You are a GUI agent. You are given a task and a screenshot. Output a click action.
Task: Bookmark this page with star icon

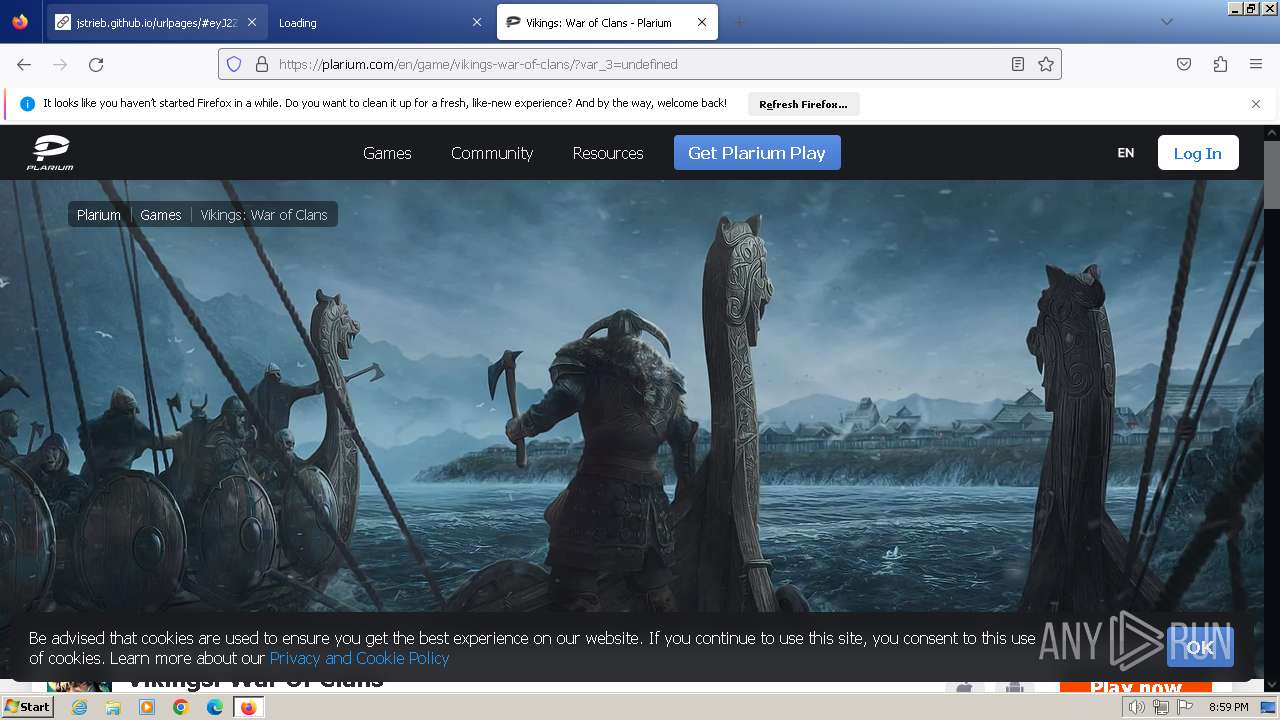[x=1046, y=64]
